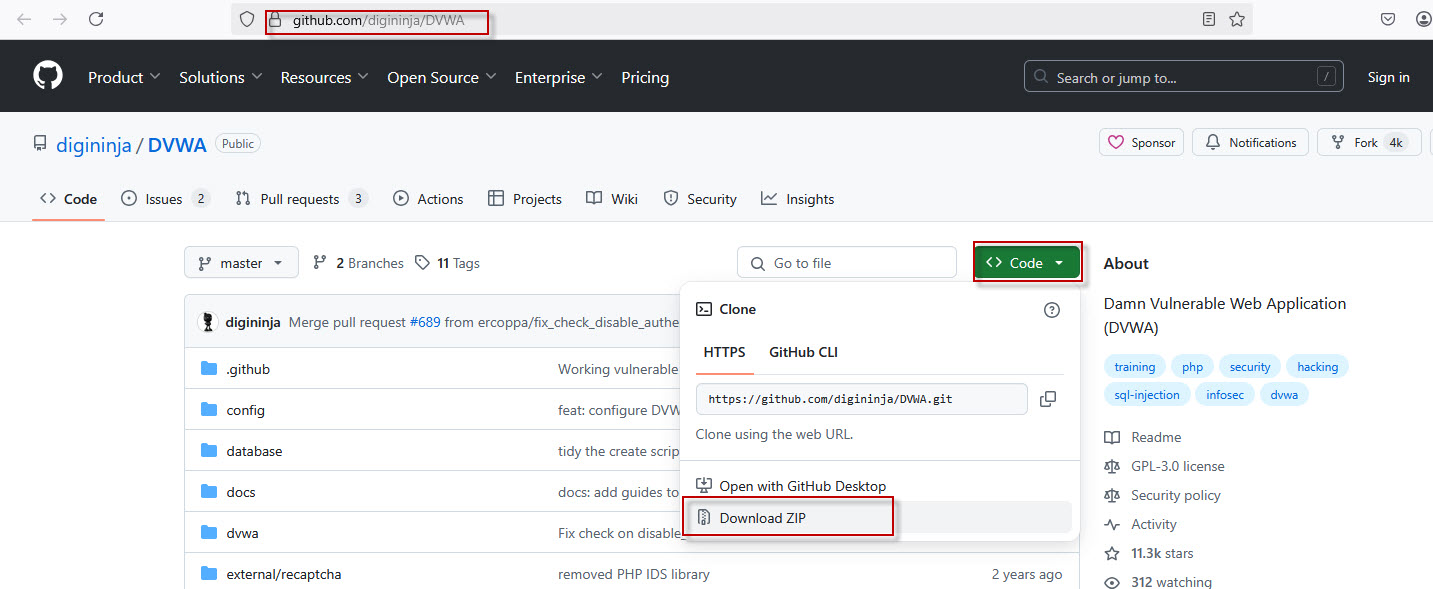
Task: Click the clone URL text field
Action: (x=862, y=399)
